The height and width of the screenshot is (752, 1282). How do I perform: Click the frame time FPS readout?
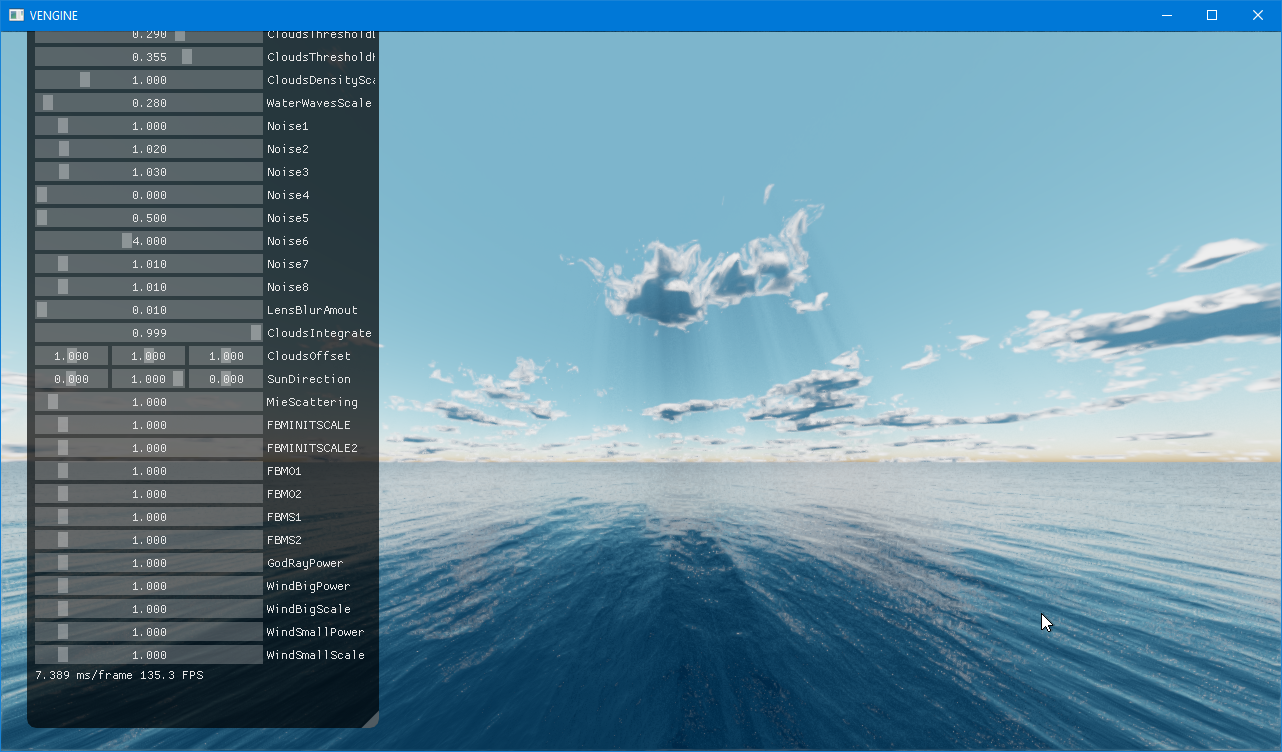pyautogui.click(x=119, y=676)
